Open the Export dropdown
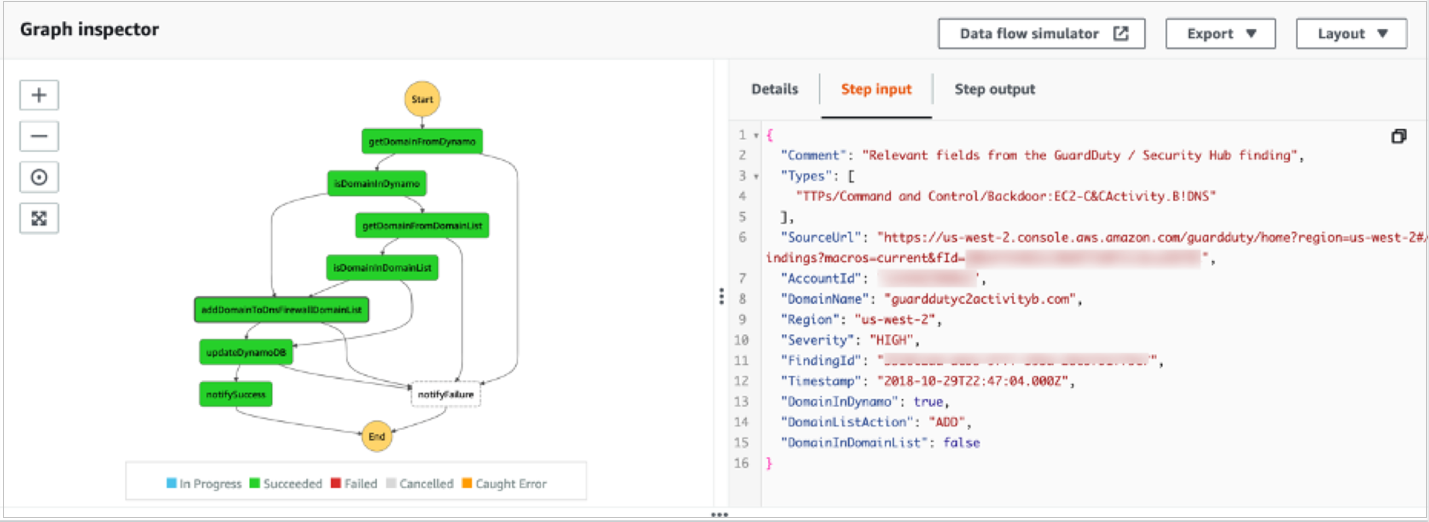Viewport: 1429px width, 522px height. point(1220,34)
